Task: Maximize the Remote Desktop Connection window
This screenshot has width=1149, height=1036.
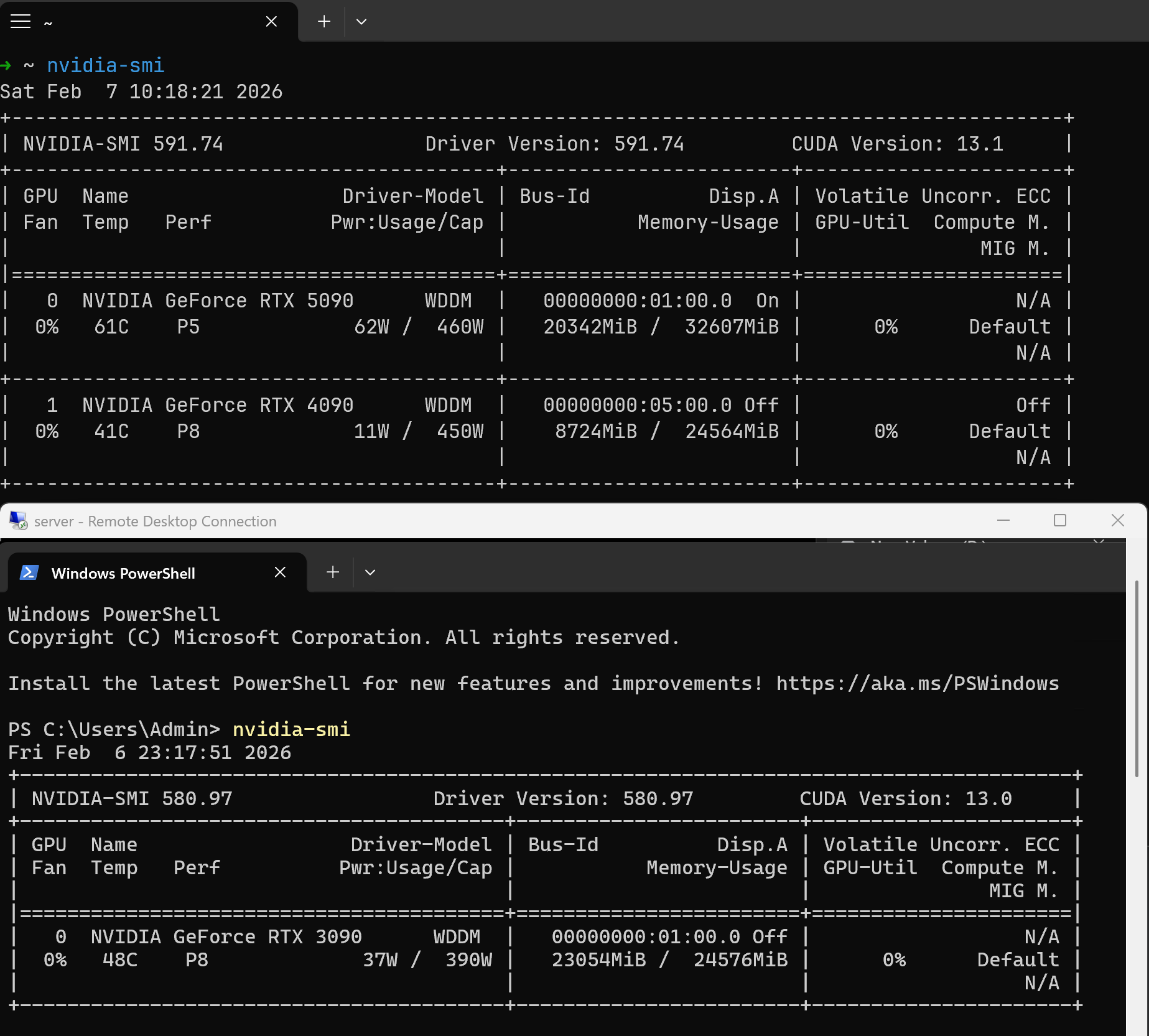Action: coord(1060,520)
